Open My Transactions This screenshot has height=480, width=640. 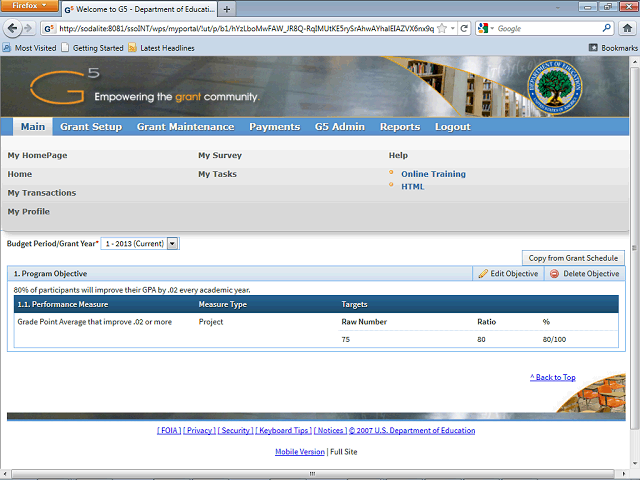click(x=42, y=193)
